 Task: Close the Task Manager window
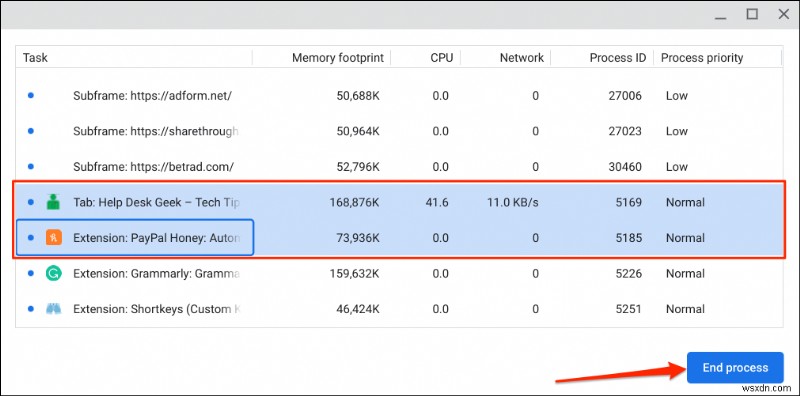pos(784,14)
